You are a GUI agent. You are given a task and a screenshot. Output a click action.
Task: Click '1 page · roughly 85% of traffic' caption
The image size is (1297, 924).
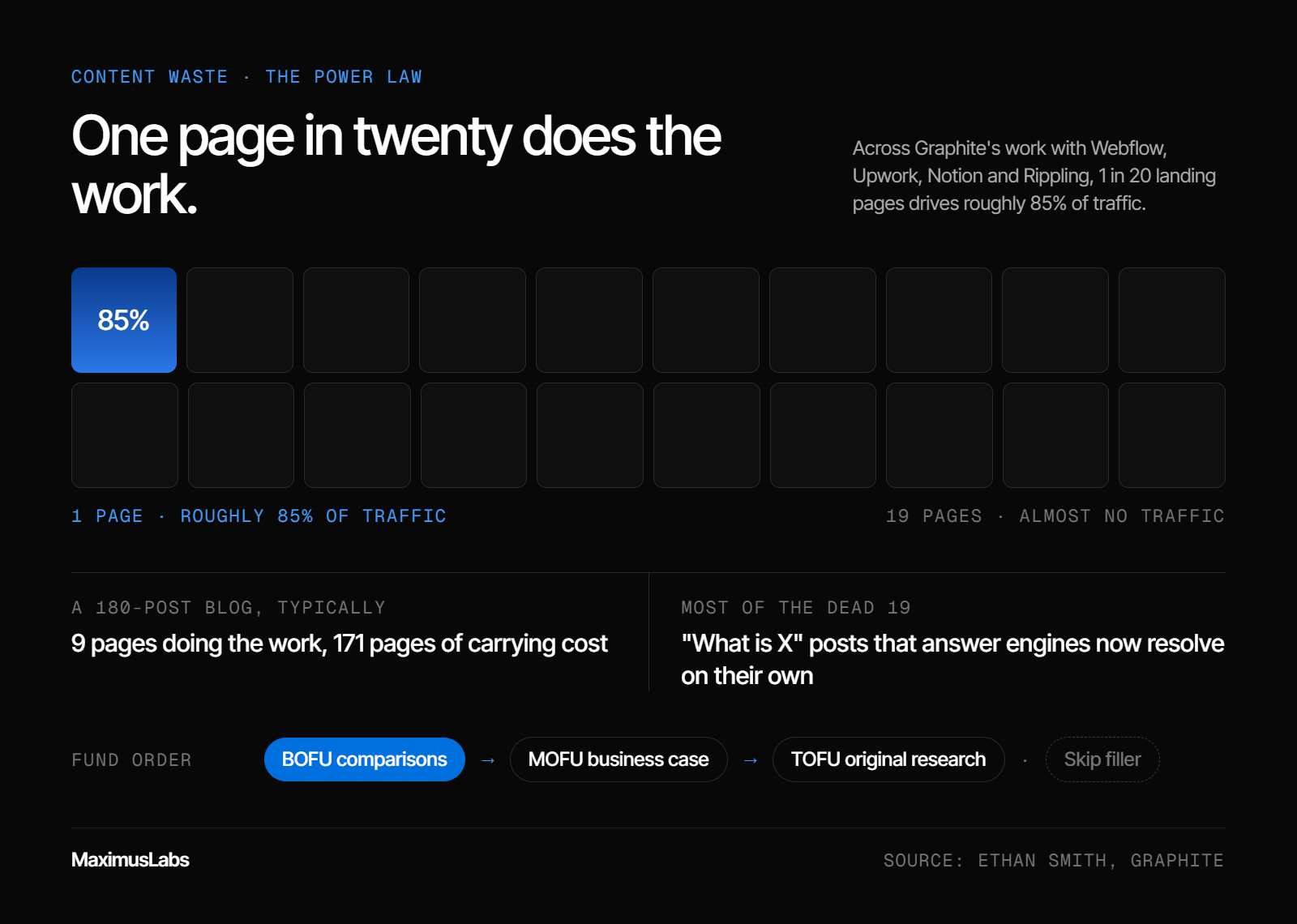[x=259, y=516]
